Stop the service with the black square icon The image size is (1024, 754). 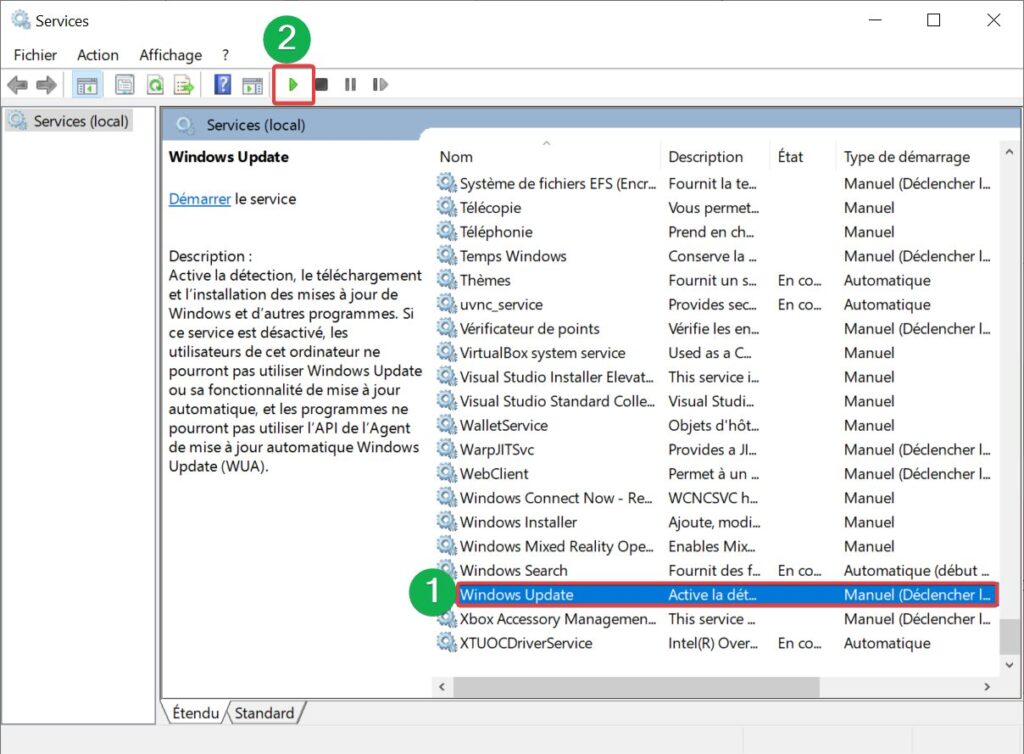tap(321, 84)
